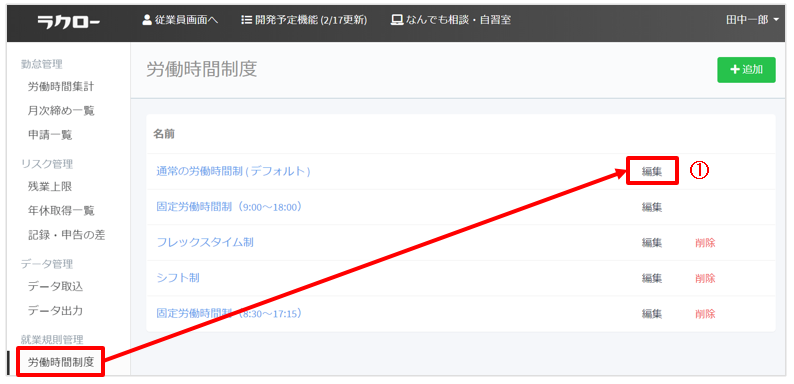Image resolution: width=794 pixels, height=384 pixels.
Task: Click the ラクロー logo
Action: pyautogui.click(x=68, y=21)
